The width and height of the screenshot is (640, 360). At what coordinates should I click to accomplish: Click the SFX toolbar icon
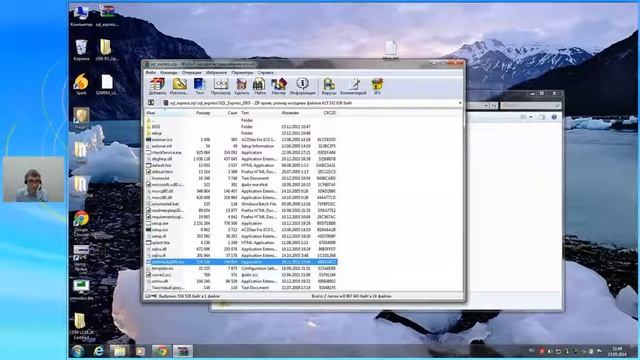377,87
